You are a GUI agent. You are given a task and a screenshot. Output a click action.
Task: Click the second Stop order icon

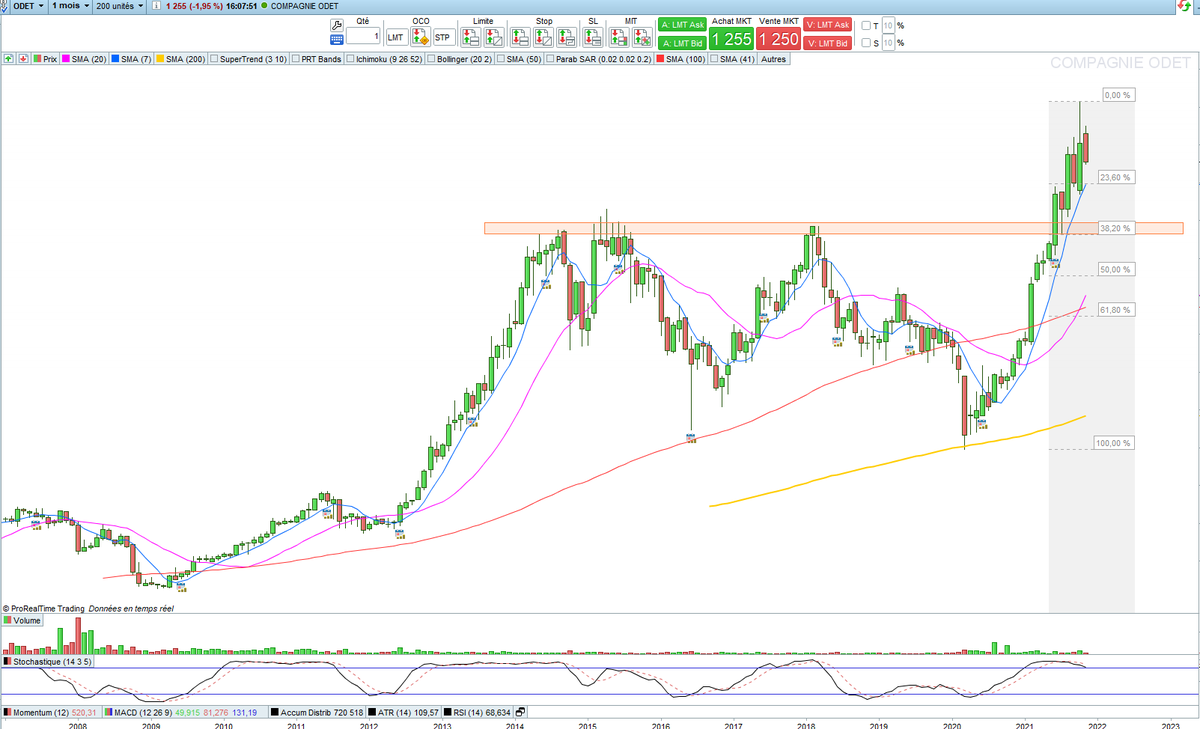click(x=543, y=38)
